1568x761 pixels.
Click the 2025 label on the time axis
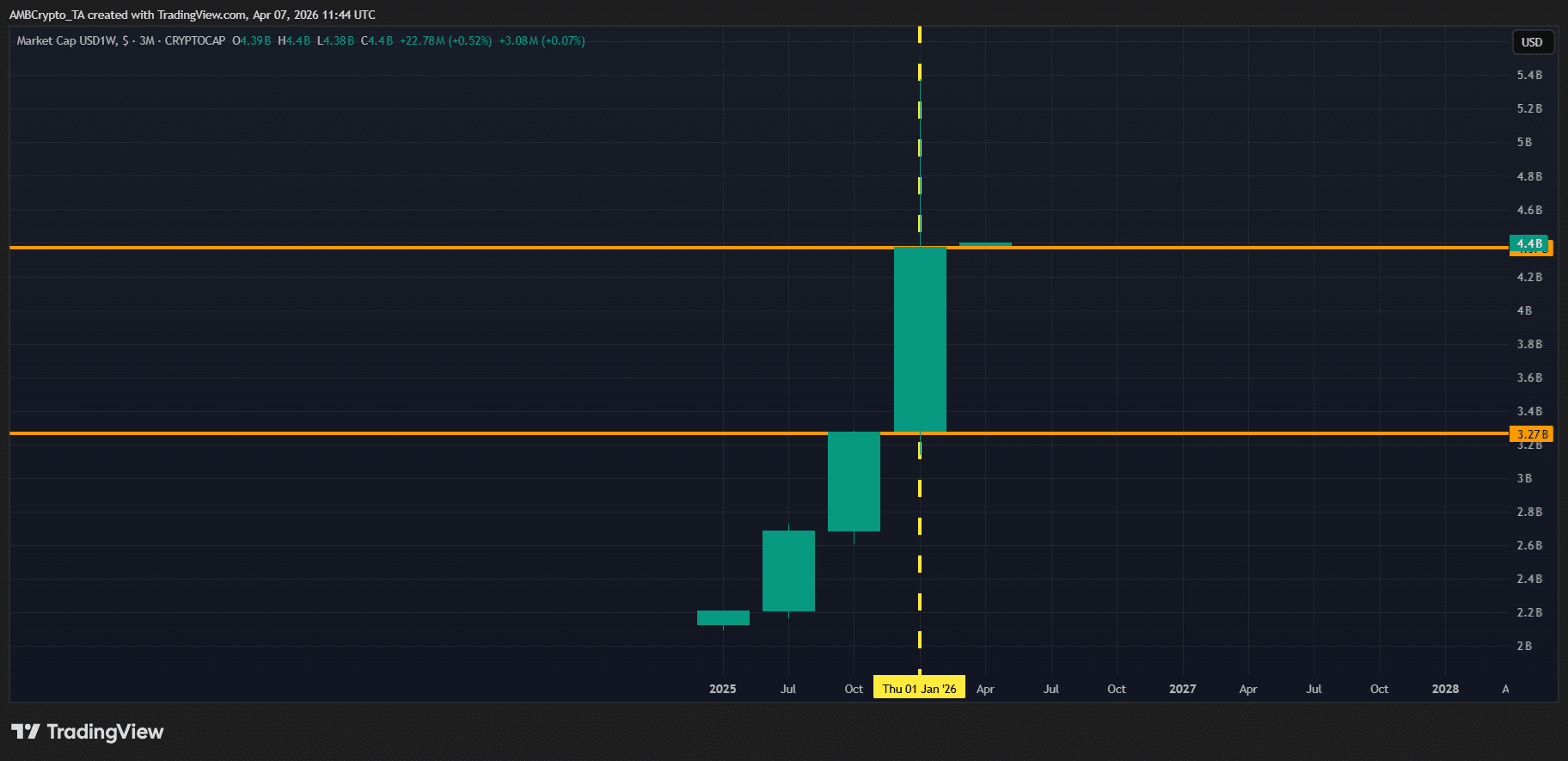coord(722,689)
